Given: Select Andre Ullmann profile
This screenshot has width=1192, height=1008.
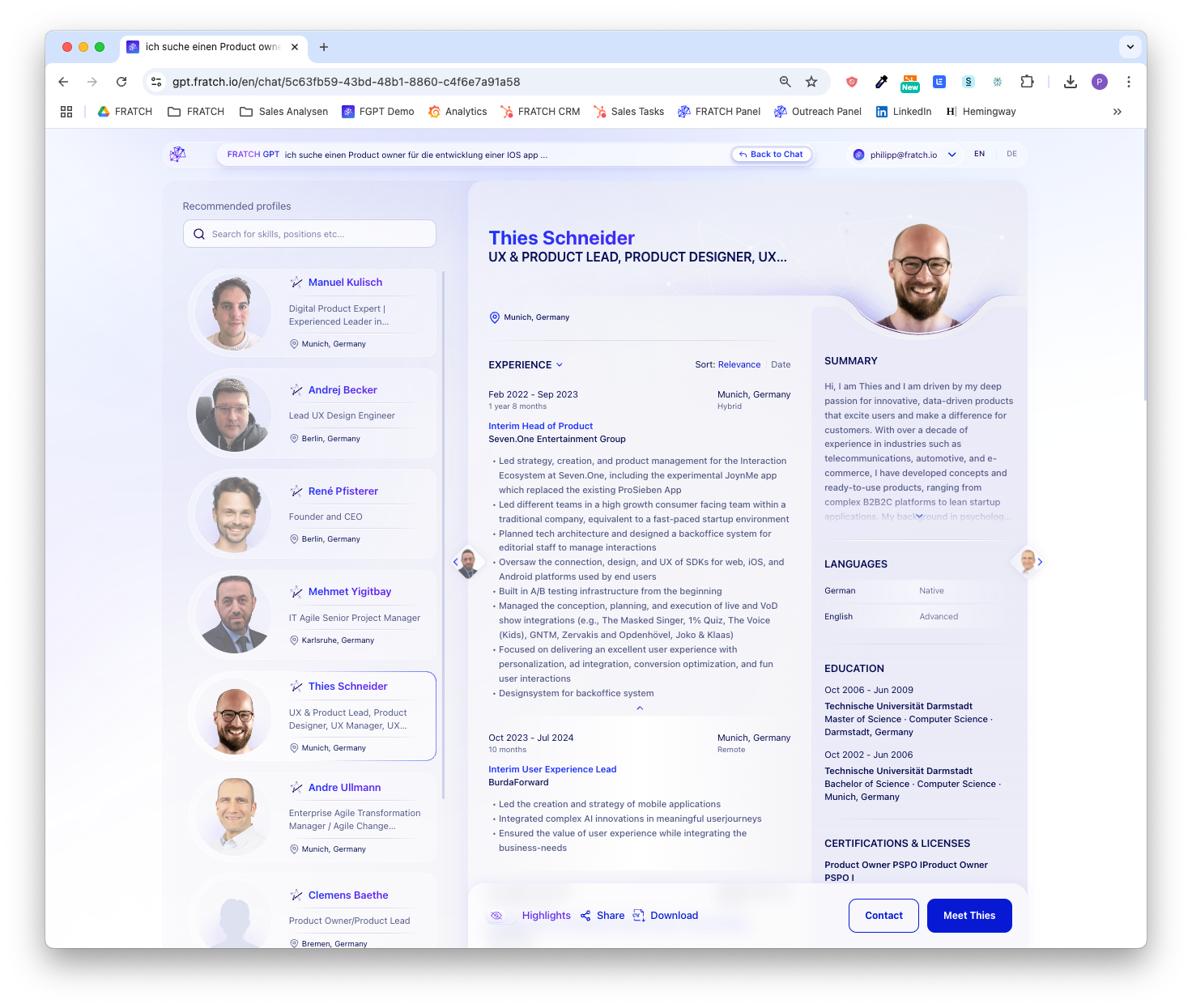Looking at the screenshot, I should pyautogui.click(x=312, y=817).
